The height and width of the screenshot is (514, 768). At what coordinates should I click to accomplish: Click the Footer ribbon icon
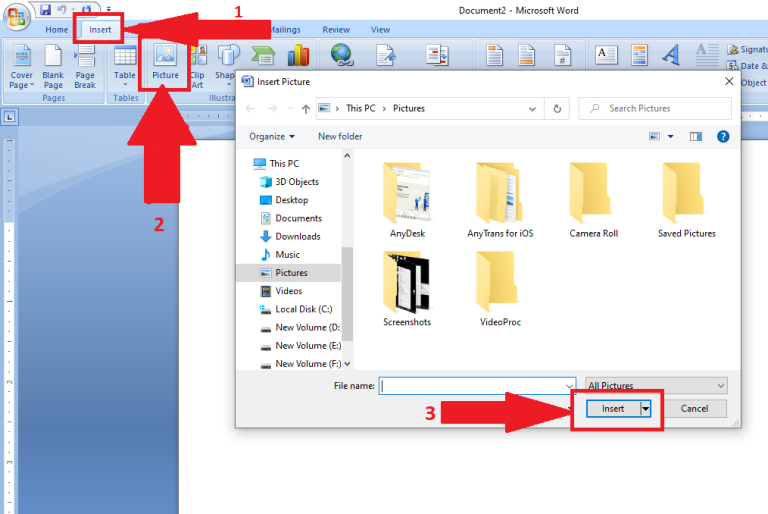click(526, 55)
